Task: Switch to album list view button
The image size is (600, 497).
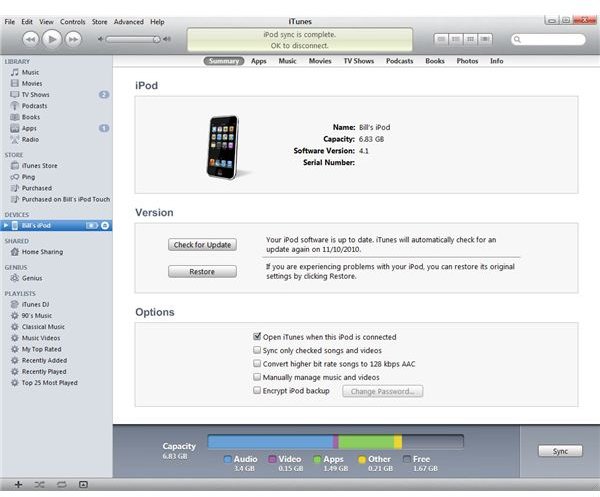Action: click(x=455, y=39)
